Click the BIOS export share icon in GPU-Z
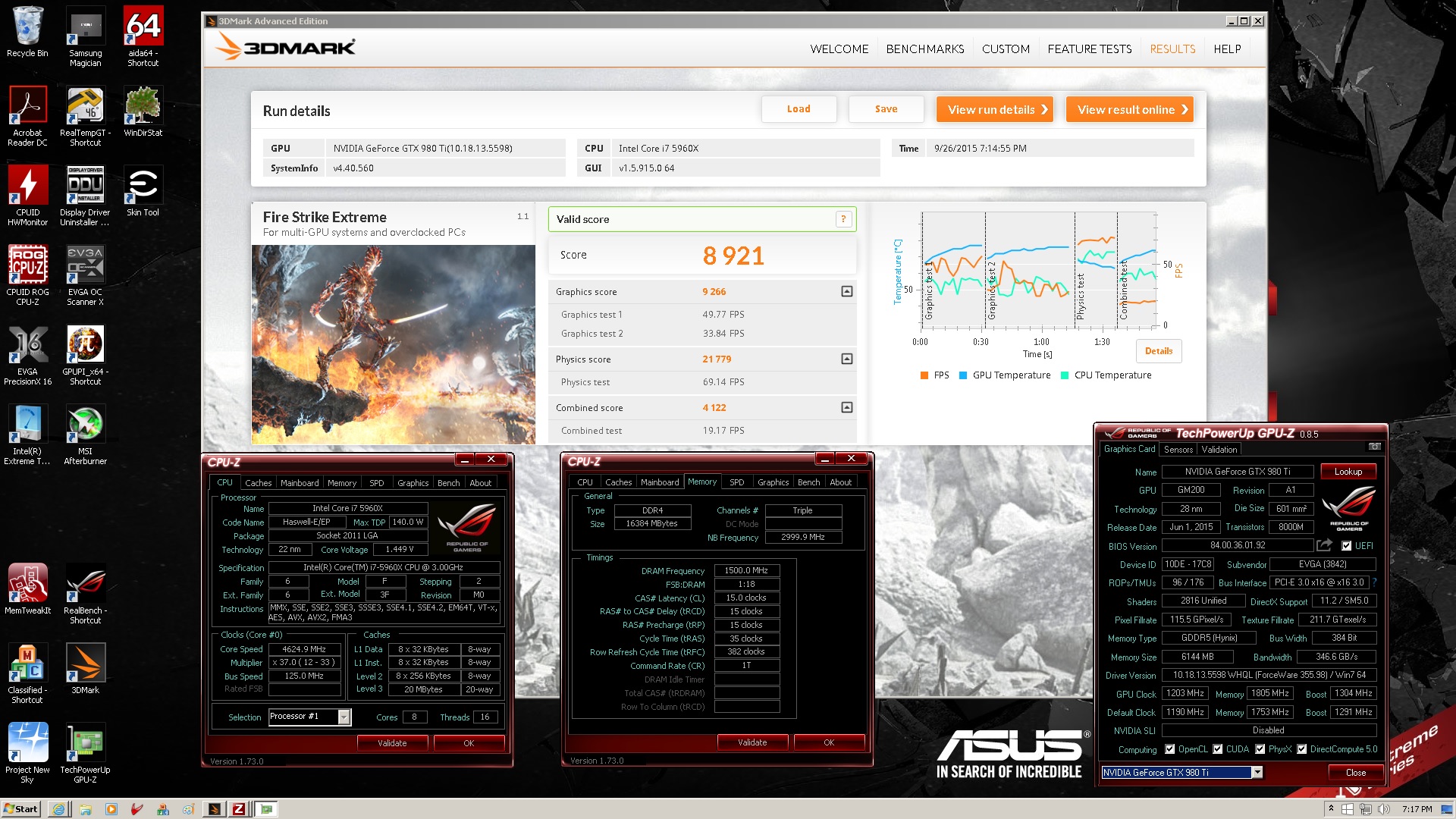 (x=1324, y=545)
